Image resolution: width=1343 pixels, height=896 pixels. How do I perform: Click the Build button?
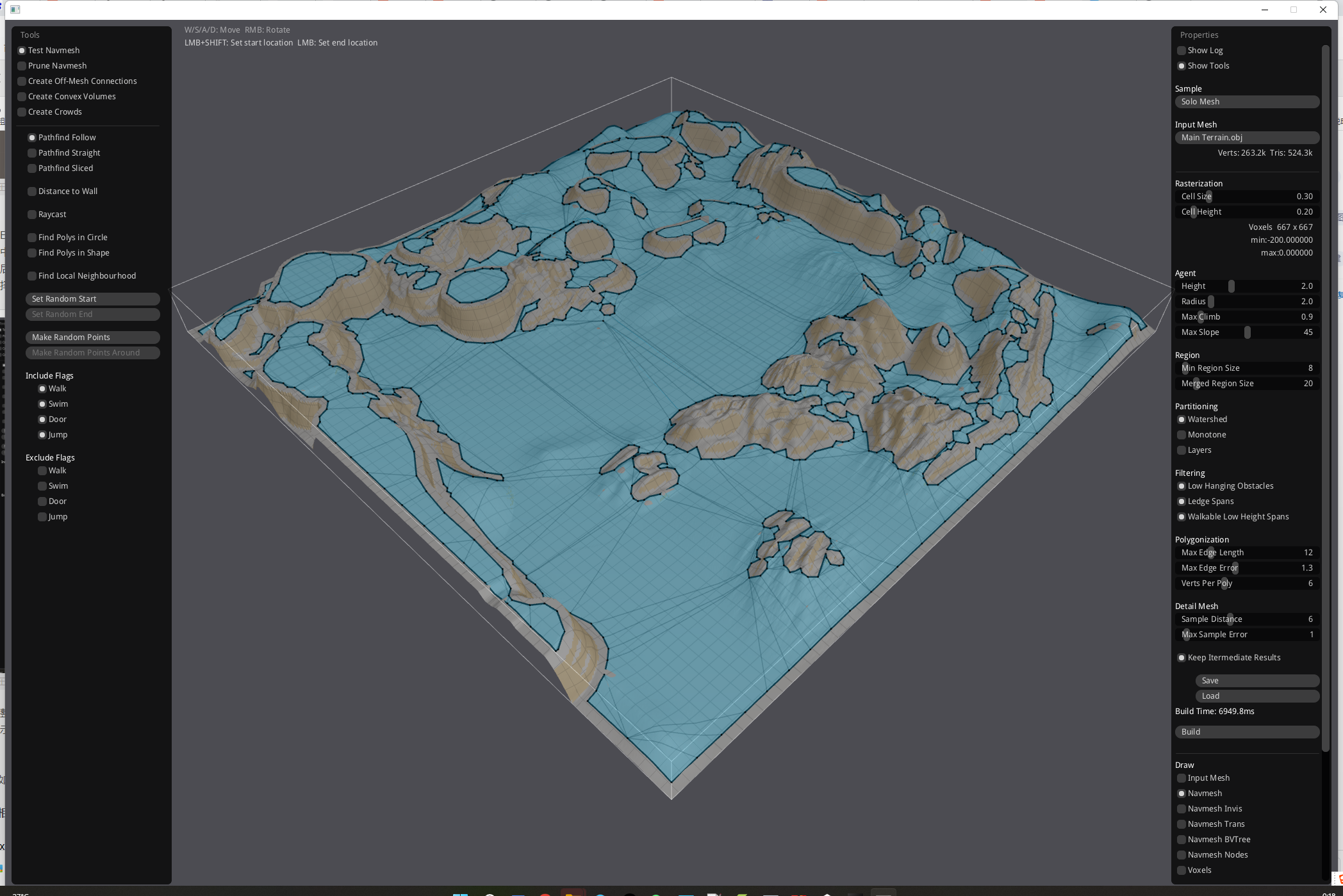tap(1247, 732)
